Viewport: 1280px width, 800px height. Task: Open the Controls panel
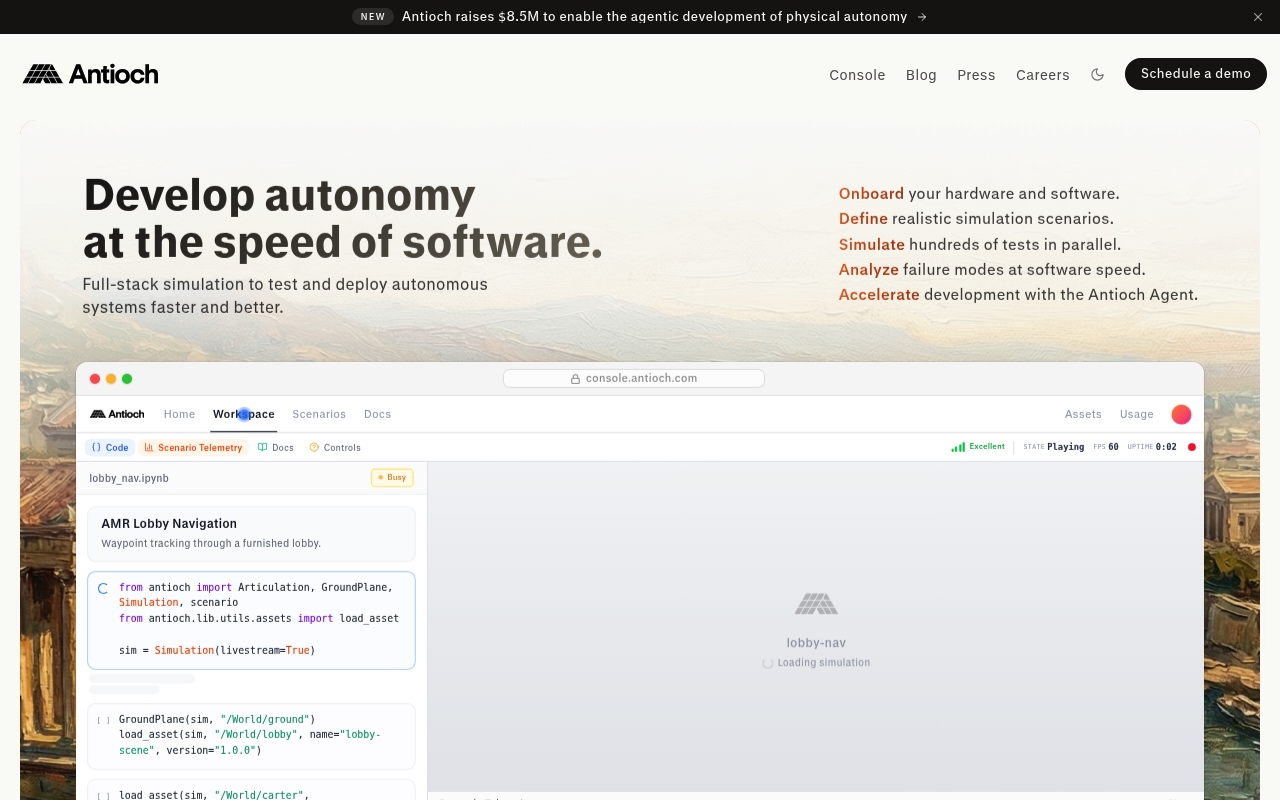click(335, 448)
